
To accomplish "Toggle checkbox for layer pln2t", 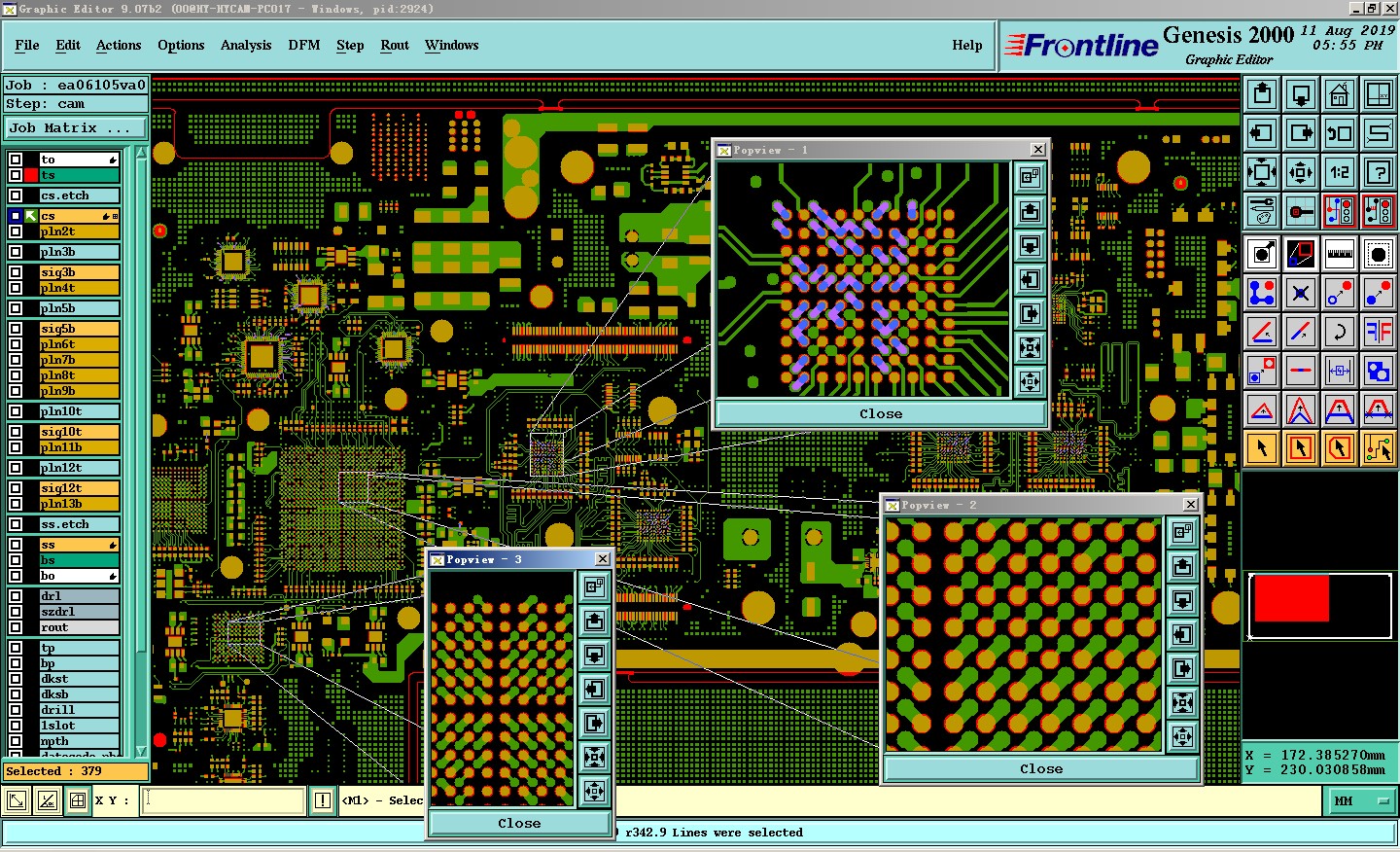I will tap(16, 231).
